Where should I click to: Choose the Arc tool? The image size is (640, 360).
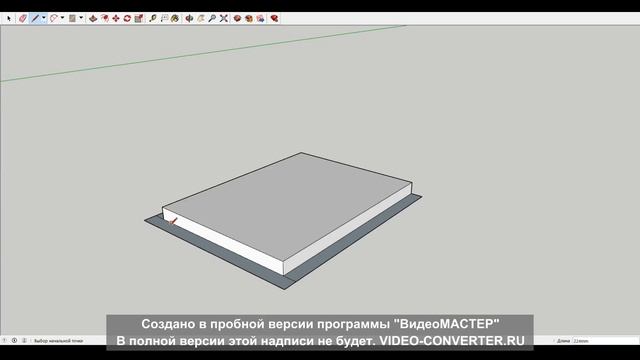(53, 18)
